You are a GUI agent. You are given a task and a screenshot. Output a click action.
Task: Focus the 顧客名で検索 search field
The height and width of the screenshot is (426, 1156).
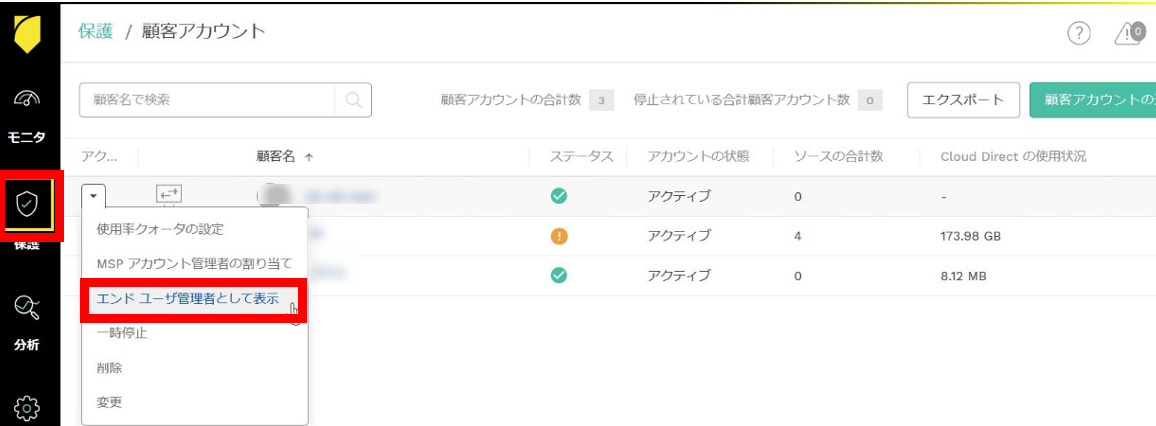[208, 100]
